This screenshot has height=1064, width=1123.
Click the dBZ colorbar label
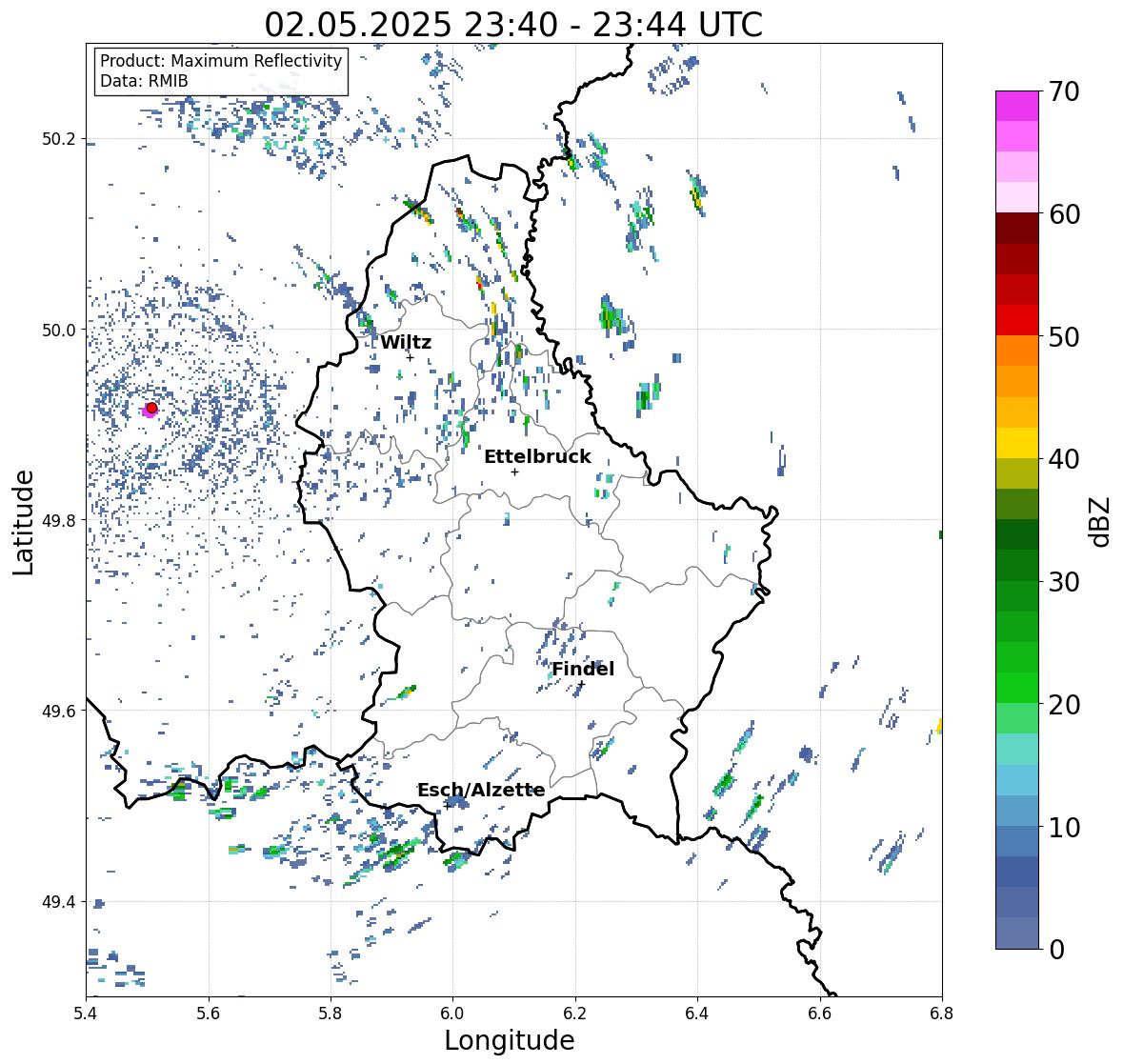coord(1101,522)
